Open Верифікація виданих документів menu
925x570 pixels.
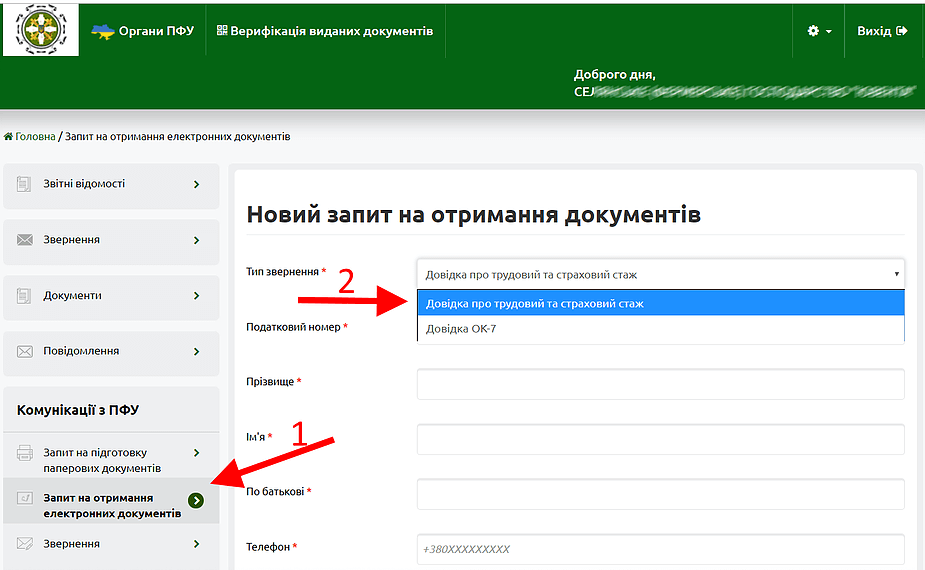(x=325, y=31)
